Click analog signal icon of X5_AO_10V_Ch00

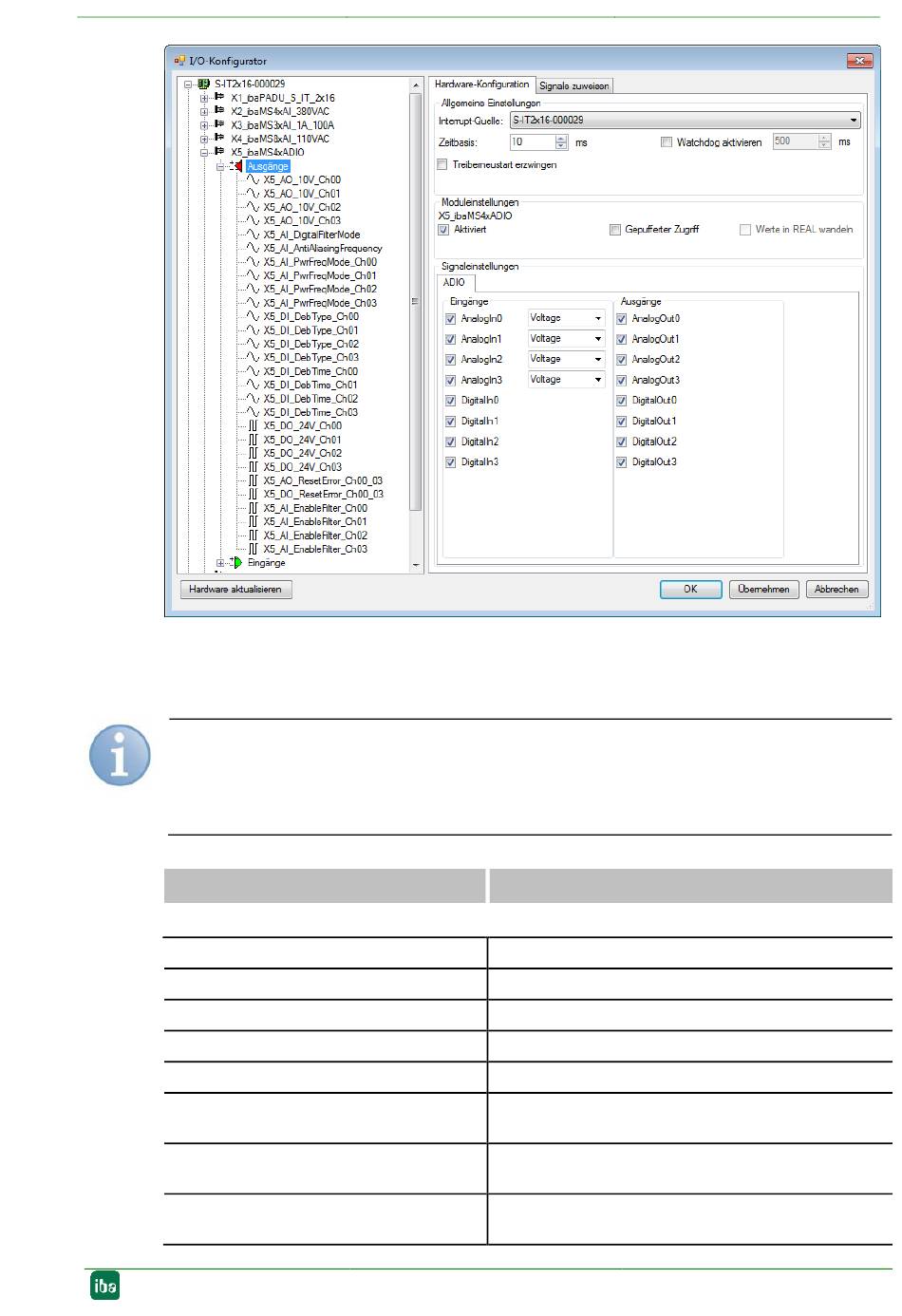pos(253,179)
